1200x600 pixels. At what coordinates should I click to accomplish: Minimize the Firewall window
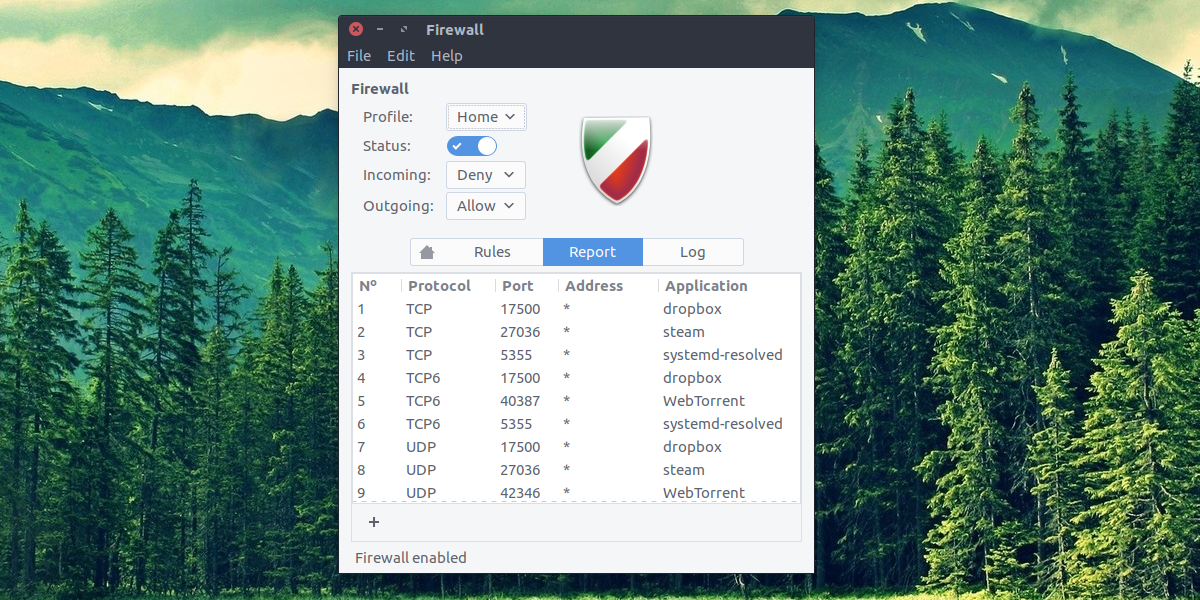[380, 30]
